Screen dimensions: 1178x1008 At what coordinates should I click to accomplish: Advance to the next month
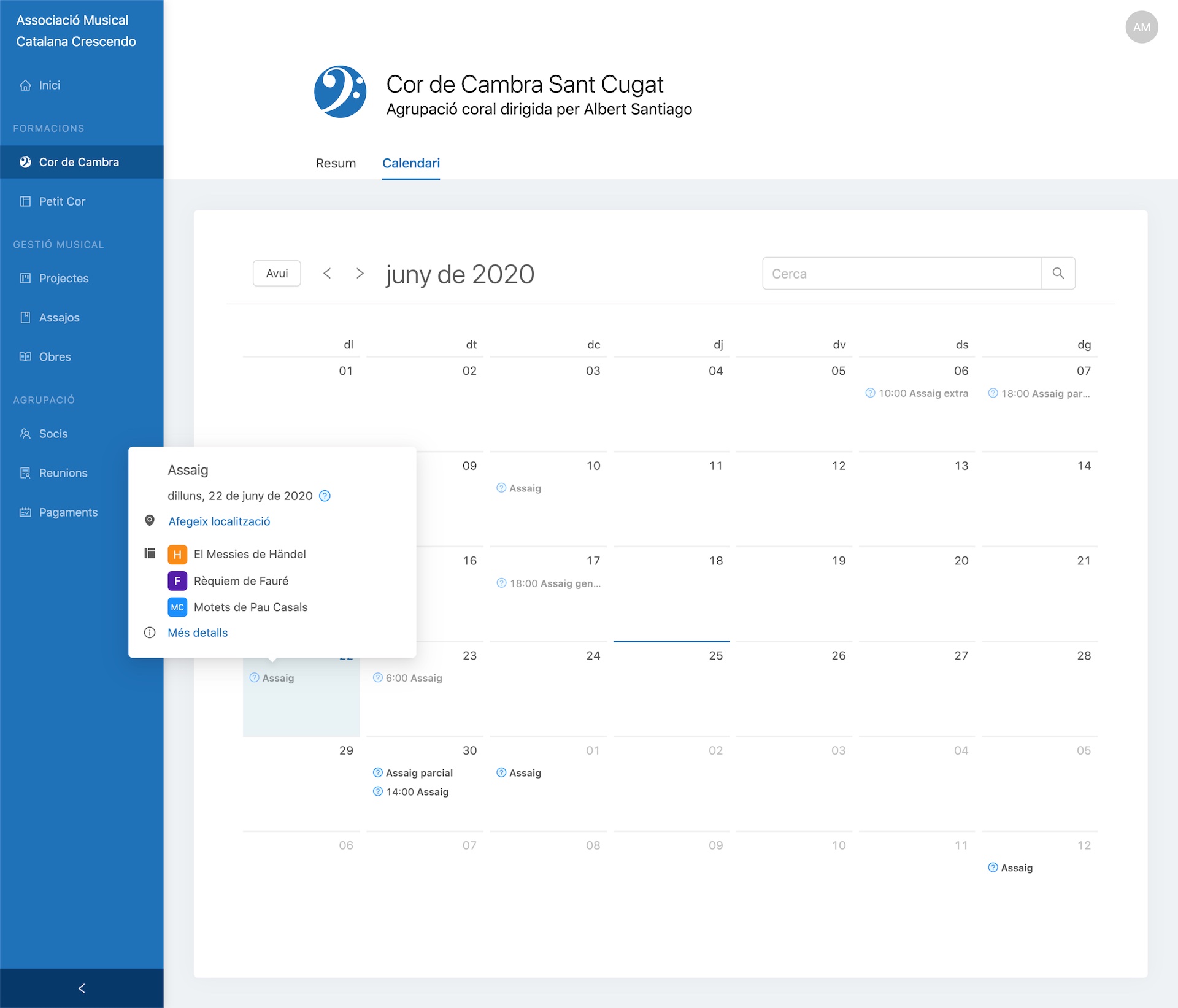360,274
